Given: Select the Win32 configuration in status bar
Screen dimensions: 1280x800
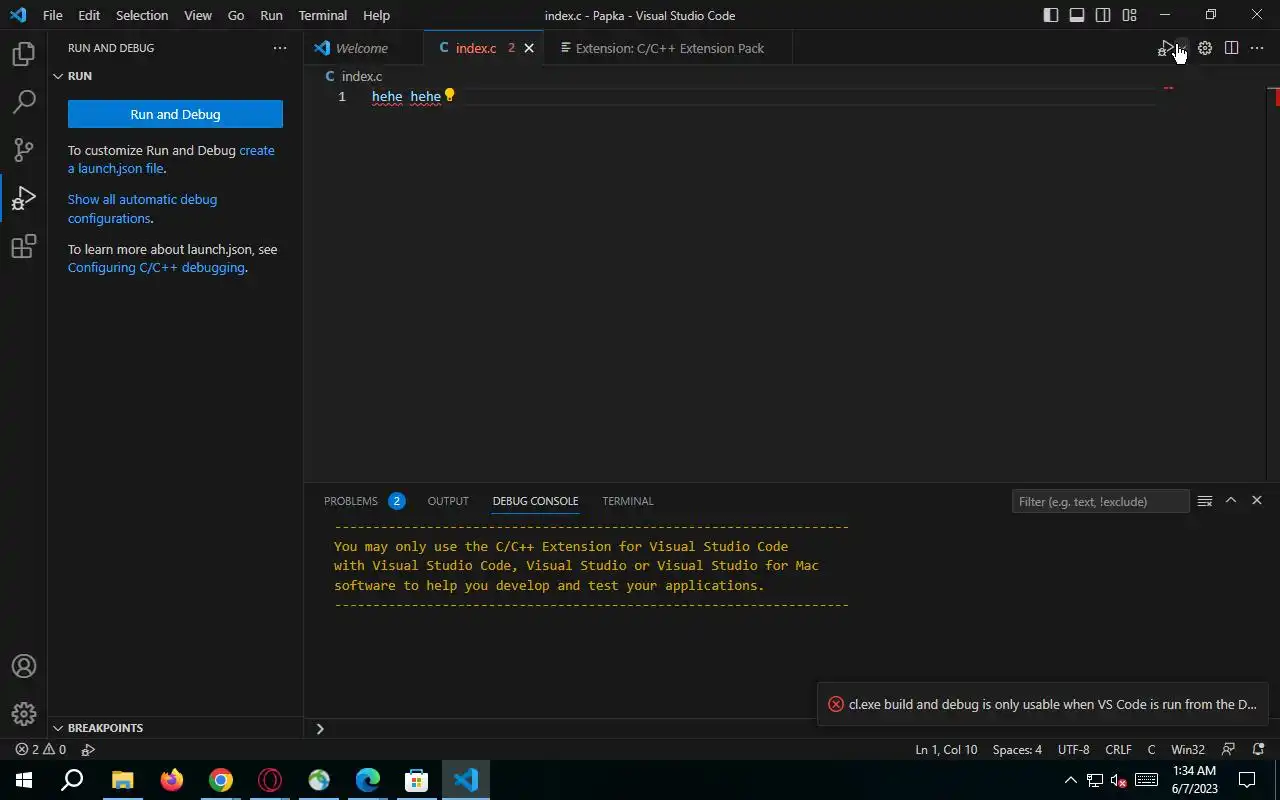Looking at the screenshot, I should click(x=1188, y=749).
